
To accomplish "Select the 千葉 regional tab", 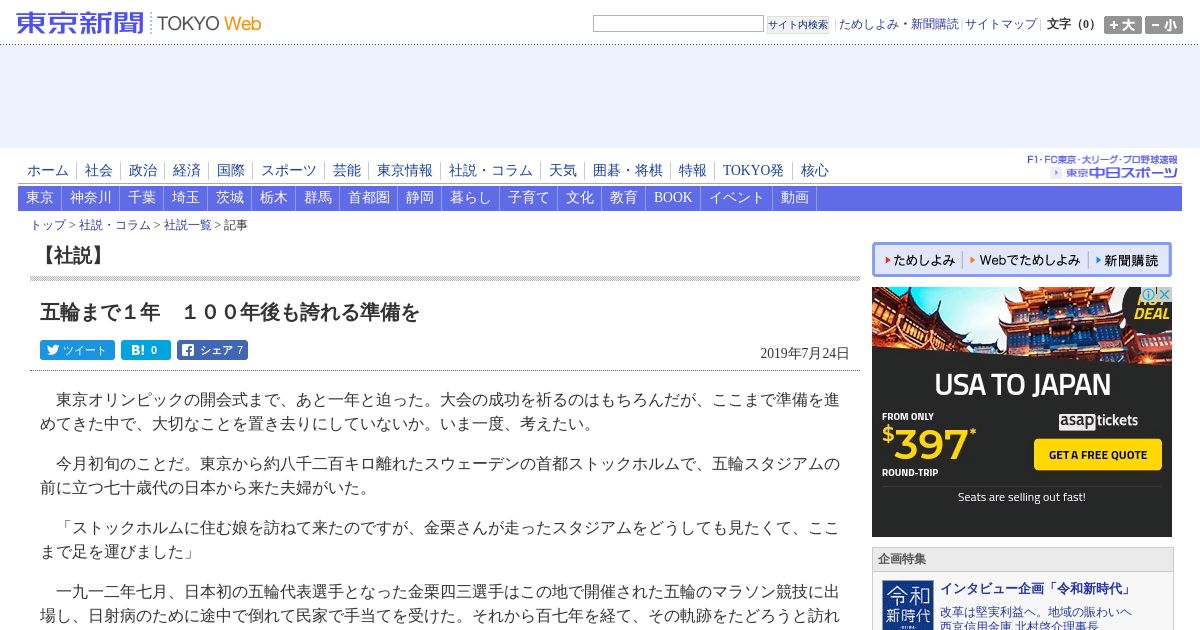I will pos(142,198).
